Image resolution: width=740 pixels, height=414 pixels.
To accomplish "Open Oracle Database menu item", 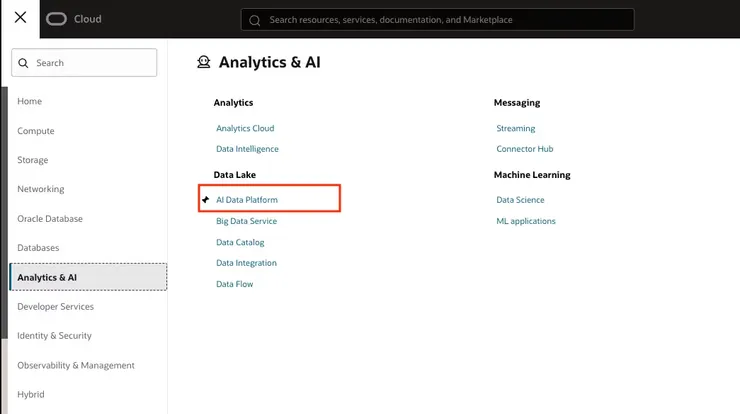I will [50, 219].
